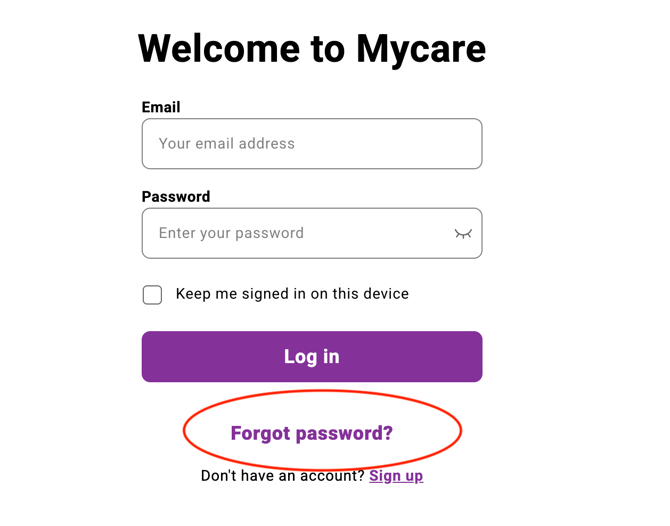The width and height of the screenshot is (670, 526).
Task: Click the "Enter your password" placeholder text
Action: pos(231,233)
